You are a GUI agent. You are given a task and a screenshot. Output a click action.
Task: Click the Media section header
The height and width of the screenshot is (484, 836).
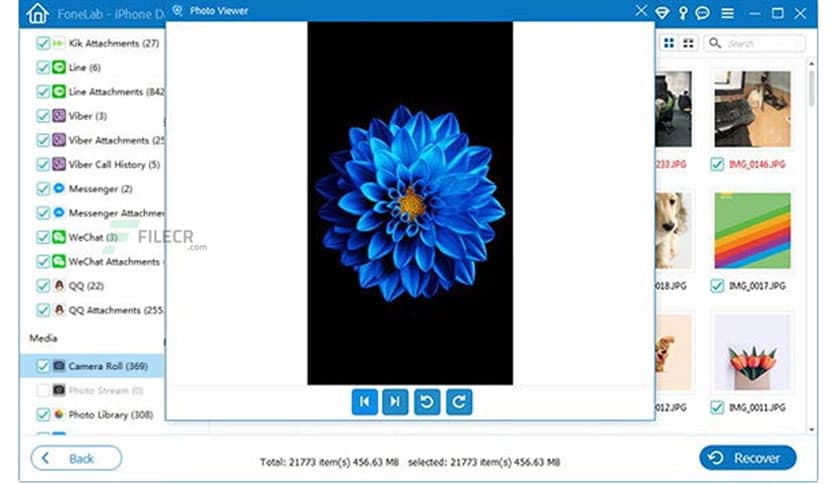click(x=43, y=338)
